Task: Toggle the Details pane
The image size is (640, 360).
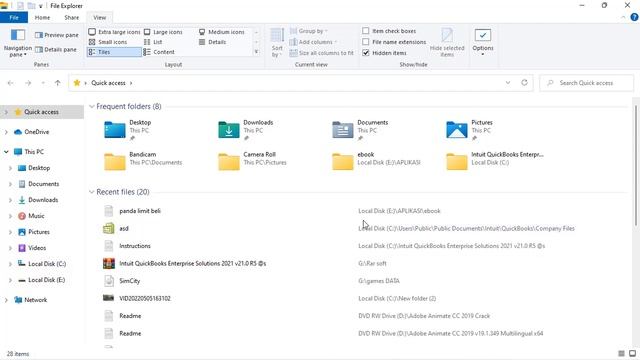Action: 56,49
